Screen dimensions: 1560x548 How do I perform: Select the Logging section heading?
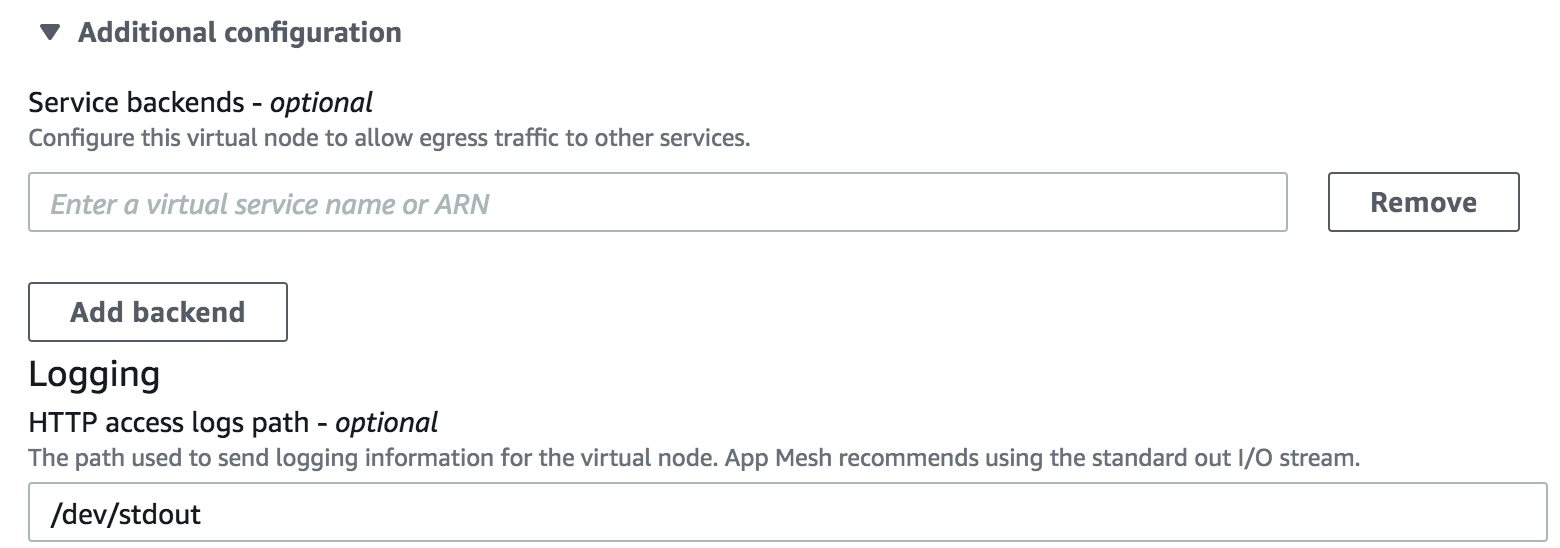click(x=94, y=374)
